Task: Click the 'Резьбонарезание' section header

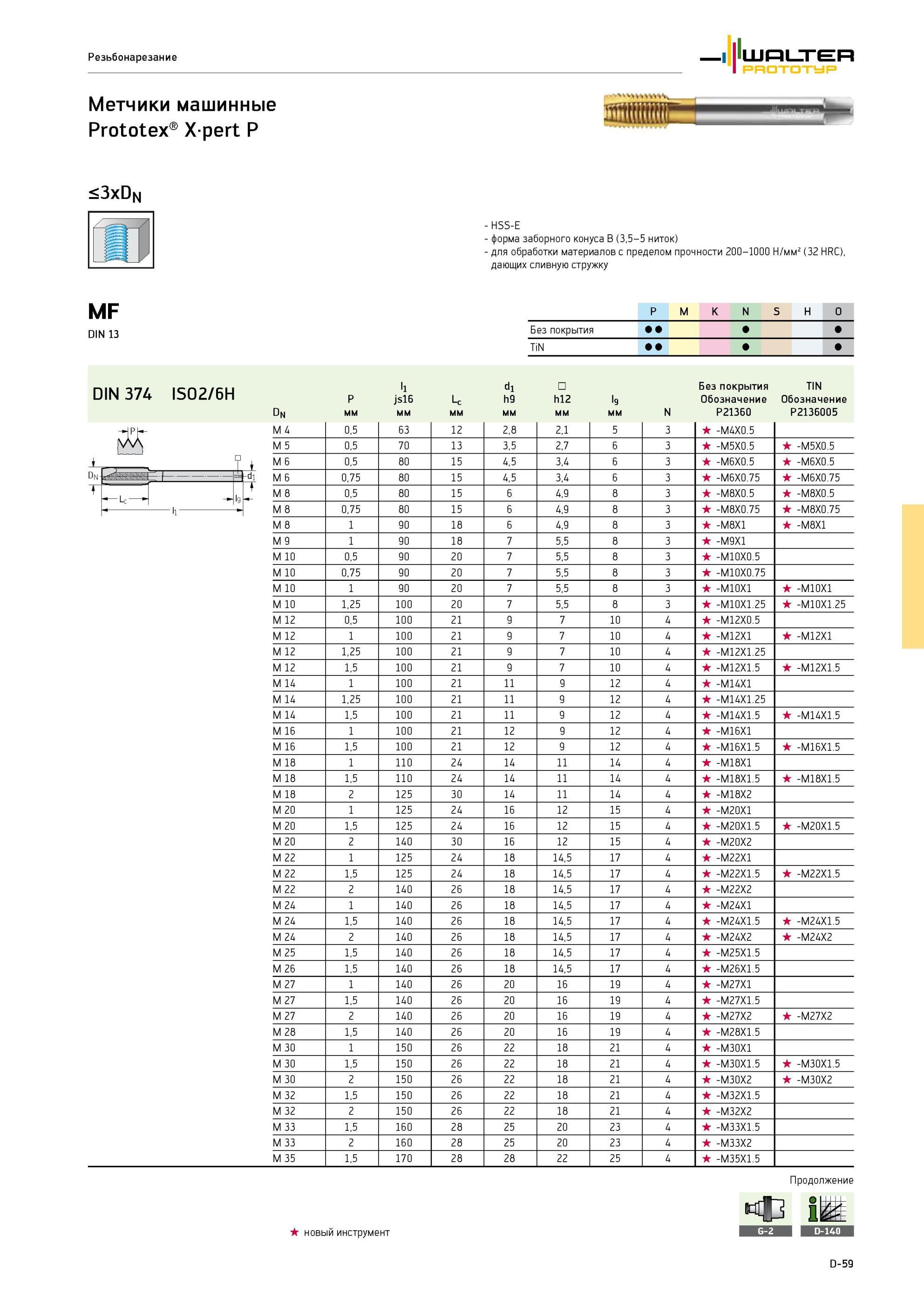Action: point(132,57)
